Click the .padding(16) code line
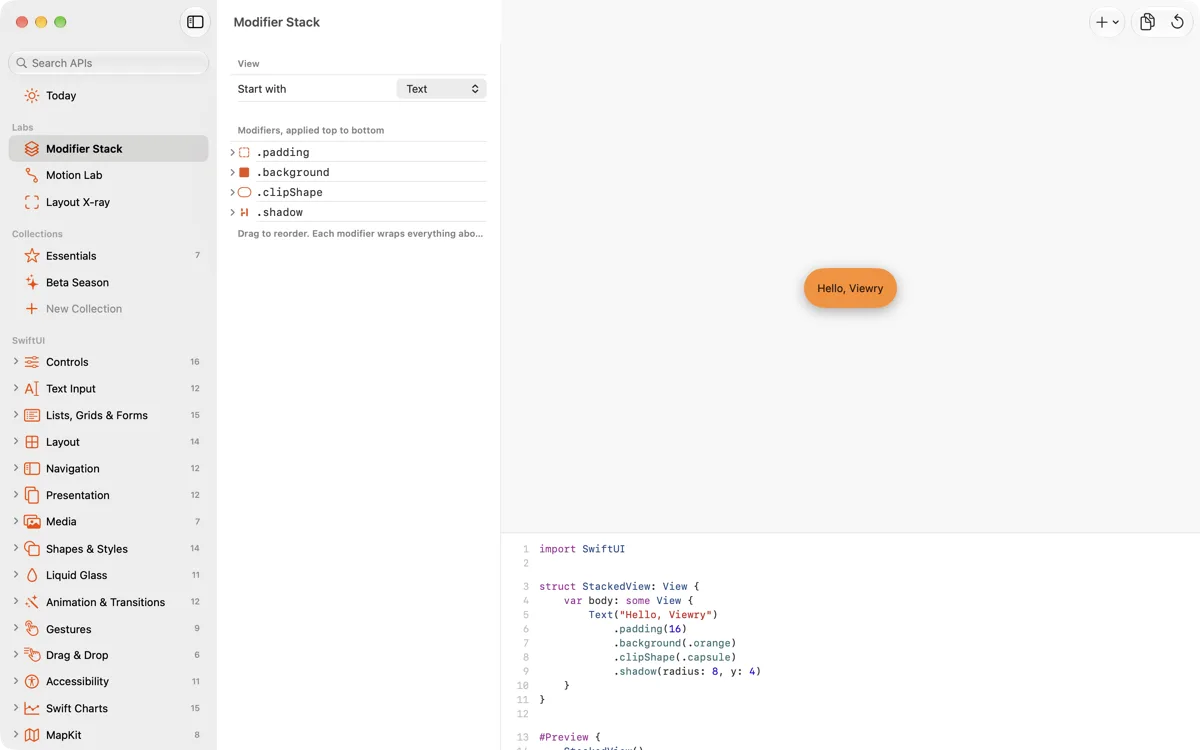 click(x=650, y=629)
